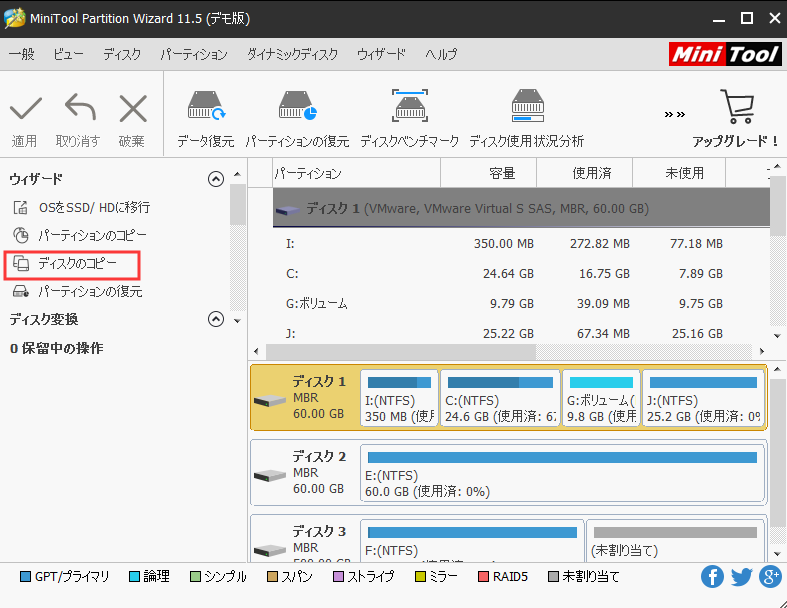Select partition J: row in list
The image size is (787, 608).
(521, 333)
